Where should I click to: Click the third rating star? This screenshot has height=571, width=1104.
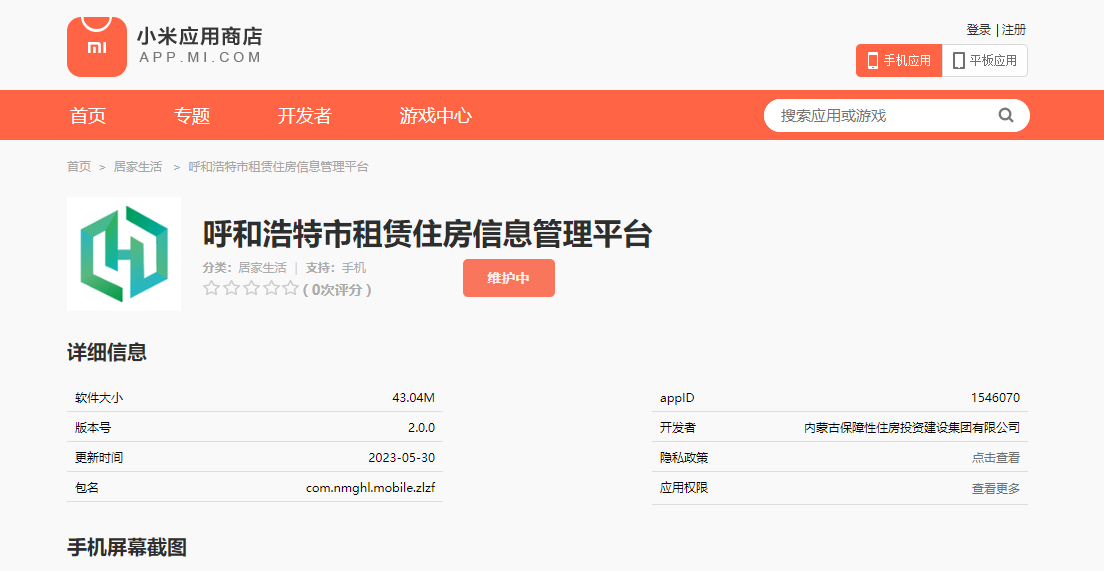point(251,288)
